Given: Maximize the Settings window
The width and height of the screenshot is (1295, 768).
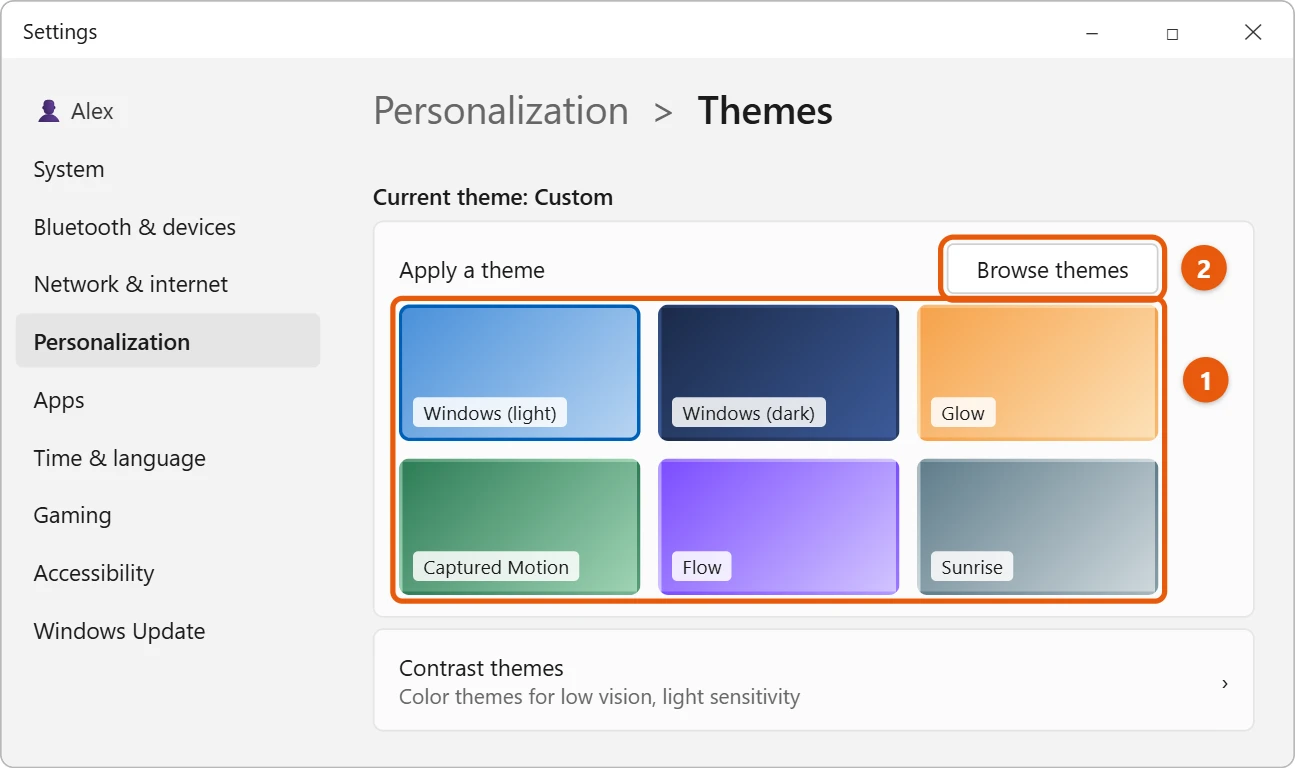Looking at the screenshot, I should click(1172, 33).
